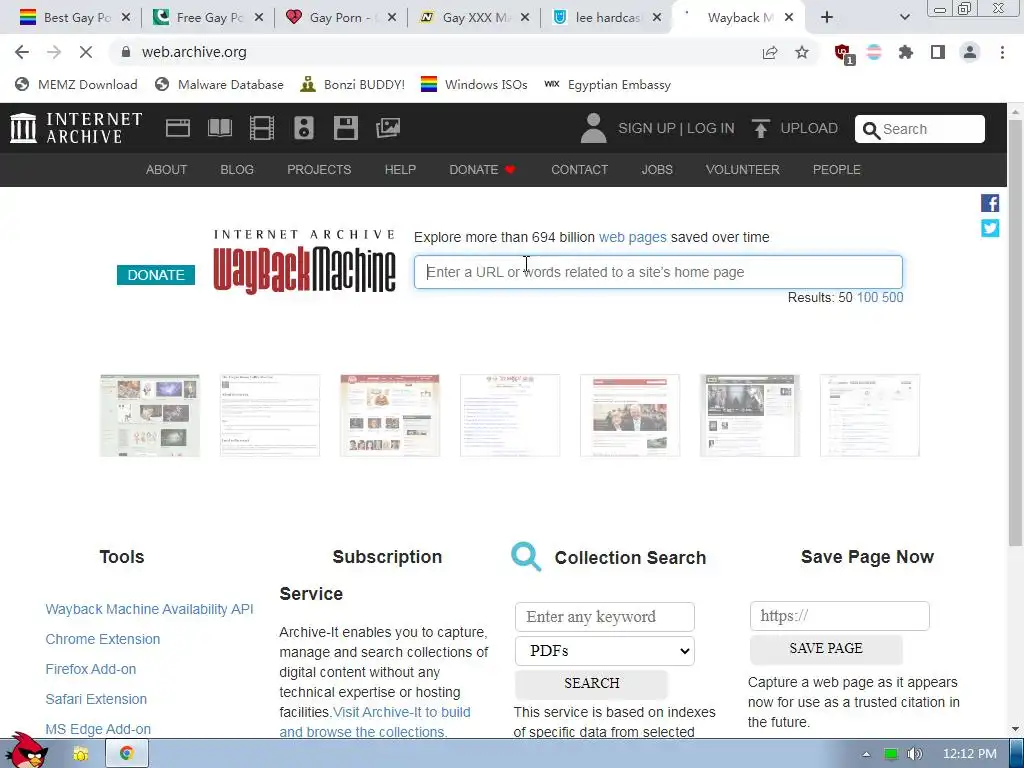This screenshot has height=768, width=1024.
Task: Expand the Chrome tab search chevron
Action: (904, 18)
